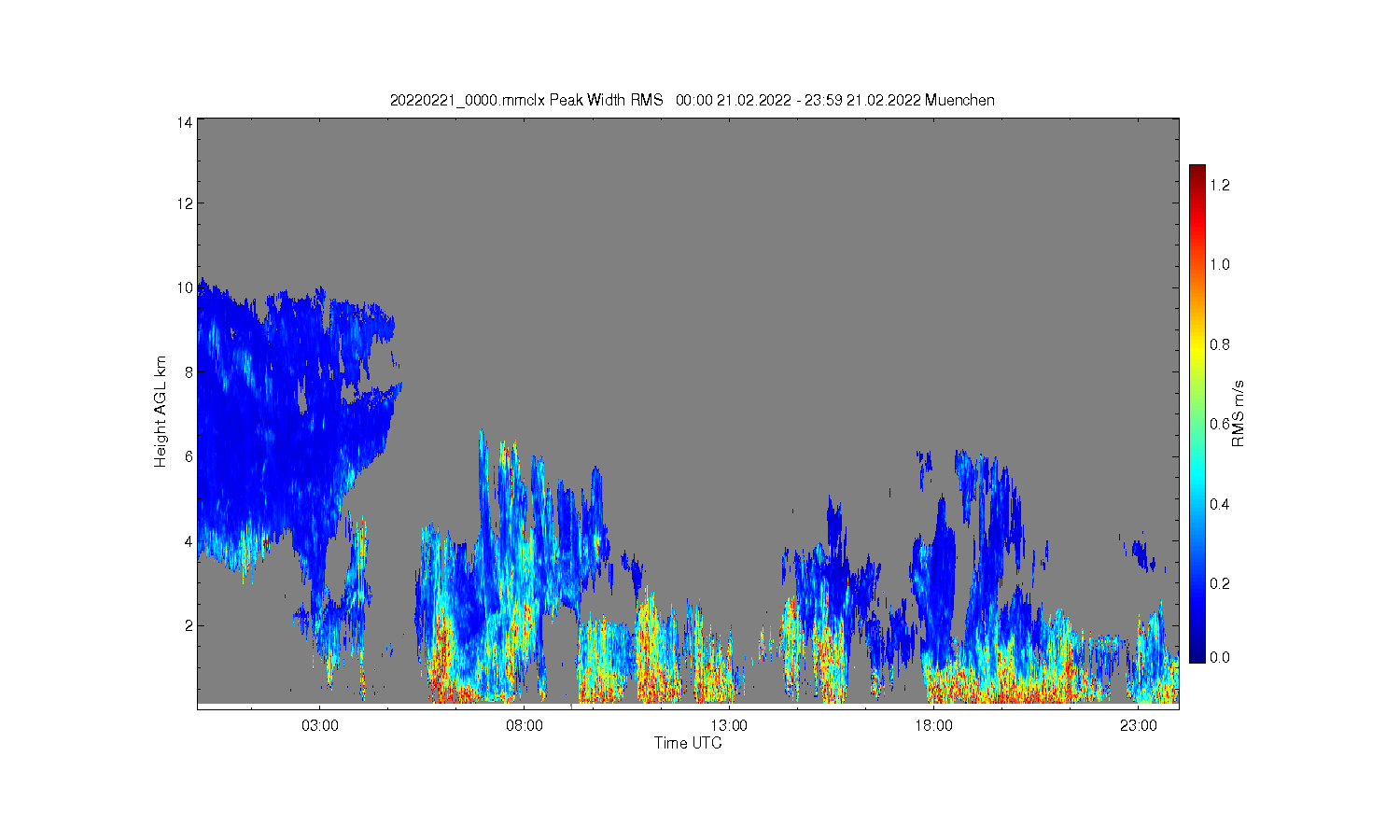Click the height axis label 4

click(x=189, y=541)
